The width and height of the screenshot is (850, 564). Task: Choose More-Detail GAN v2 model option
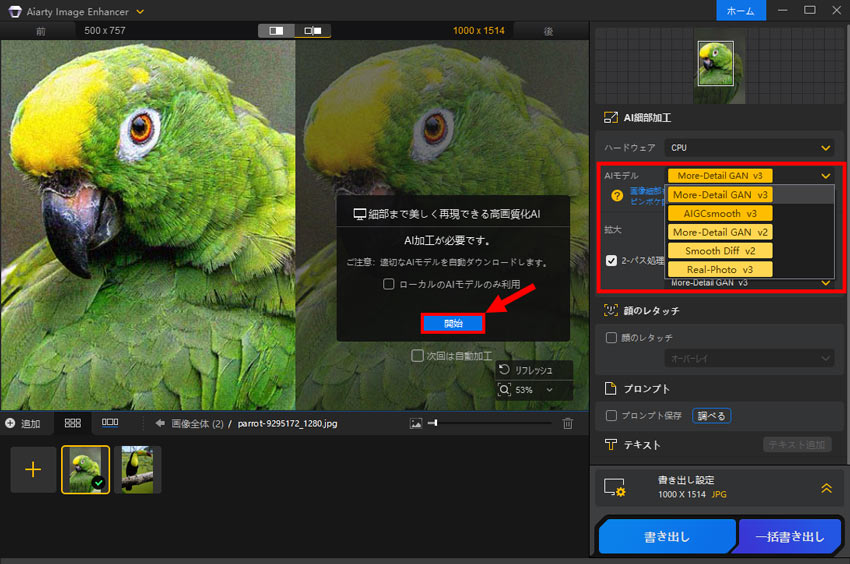point(720,232)
